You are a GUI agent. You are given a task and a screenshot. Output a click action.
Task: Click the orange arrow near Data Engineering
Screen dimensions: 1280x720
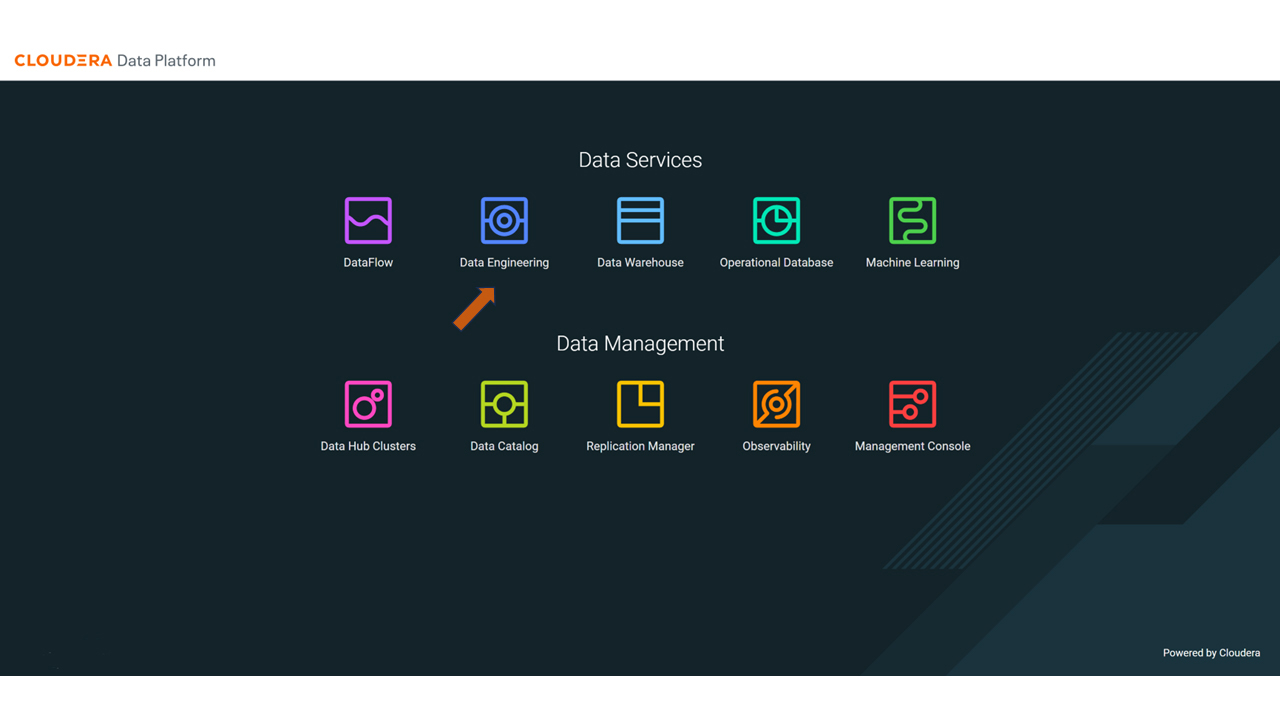474,309
